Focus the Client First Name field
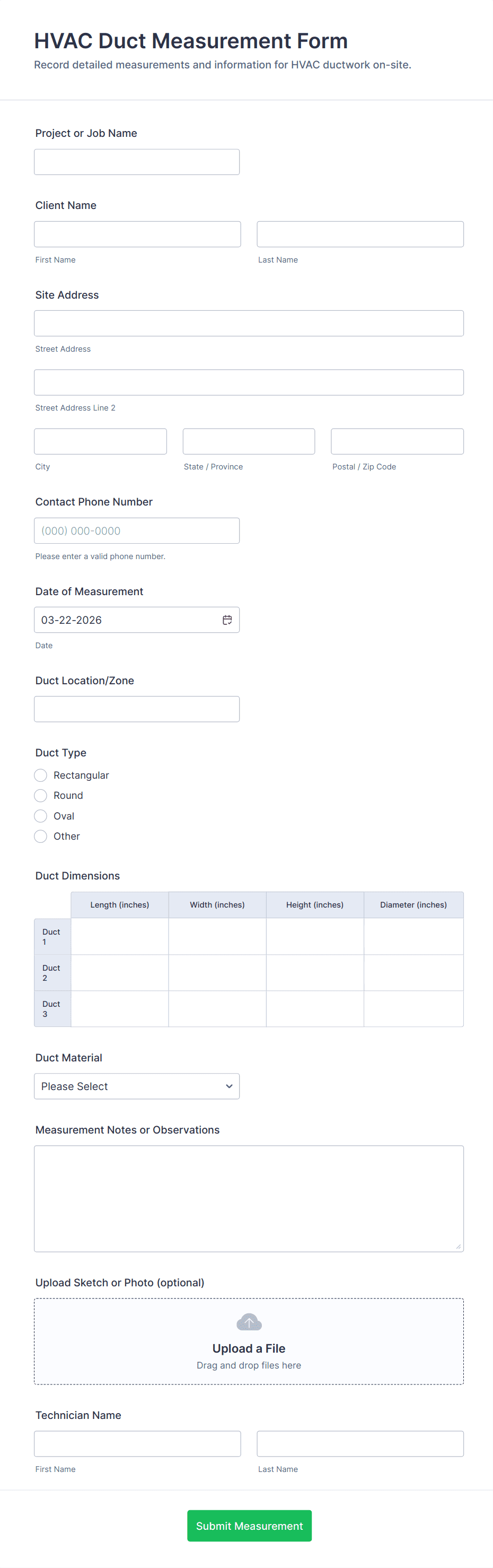493x1568 pixels. click(x=137, y=234)
